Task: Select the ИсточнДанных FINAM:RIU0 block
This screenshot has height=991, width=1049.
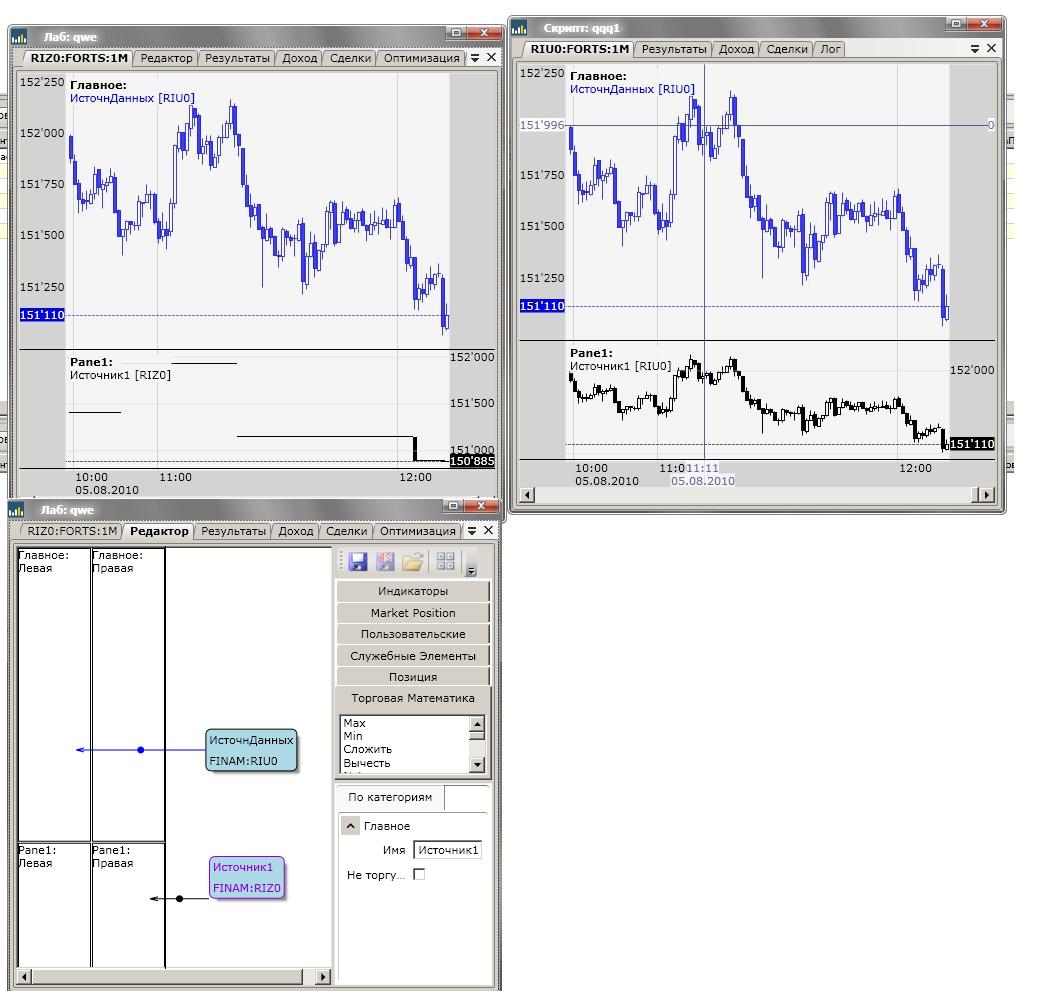Action: click(x=251, y=750)
